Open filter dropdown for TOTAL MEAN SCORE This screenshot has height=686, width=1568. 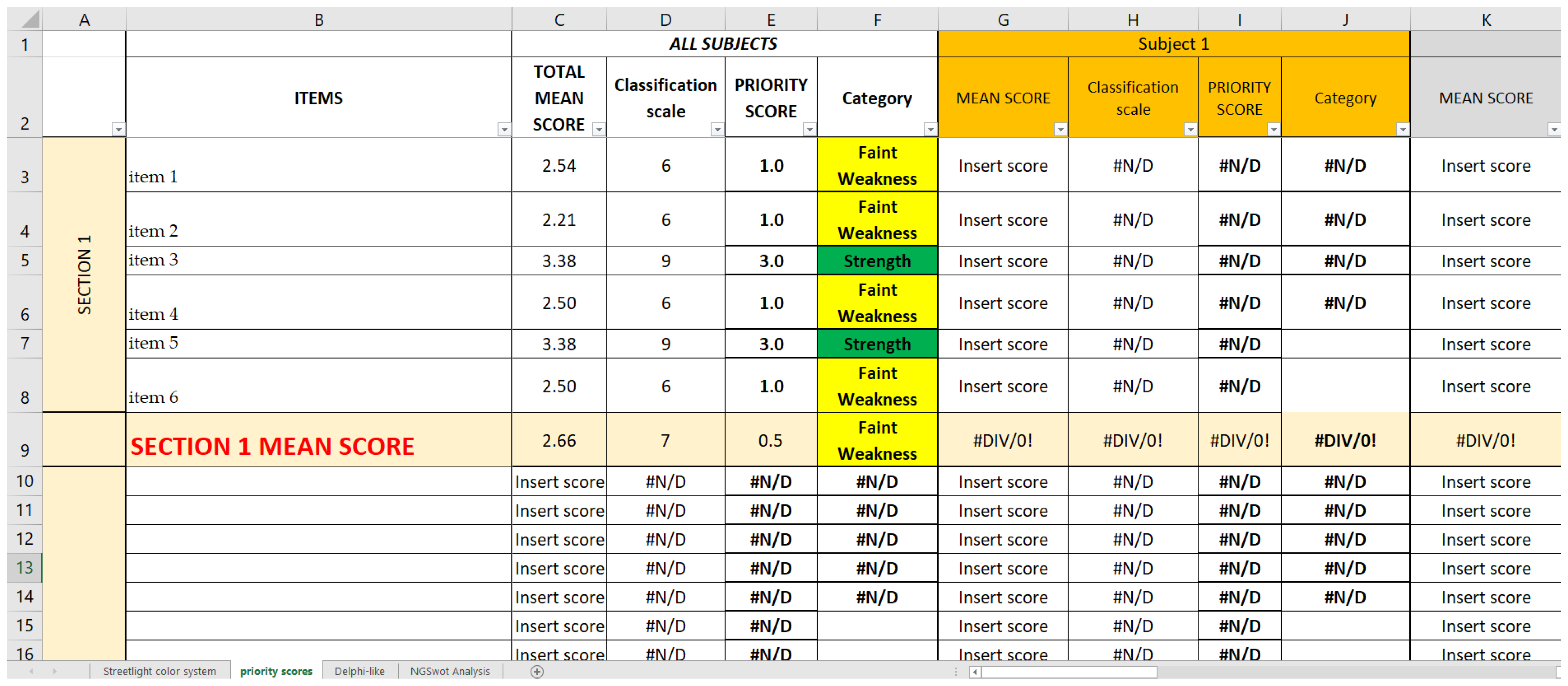pyautogui.click(x=599, y=129)
